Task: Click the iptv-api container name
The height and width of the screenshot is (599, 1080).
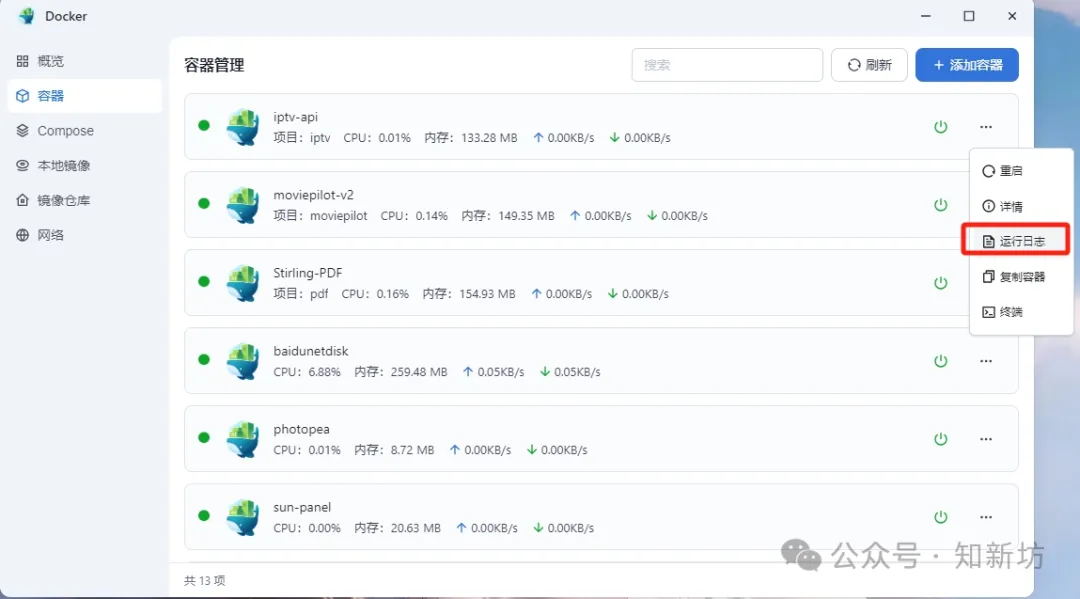Action: tap(295, 117)
